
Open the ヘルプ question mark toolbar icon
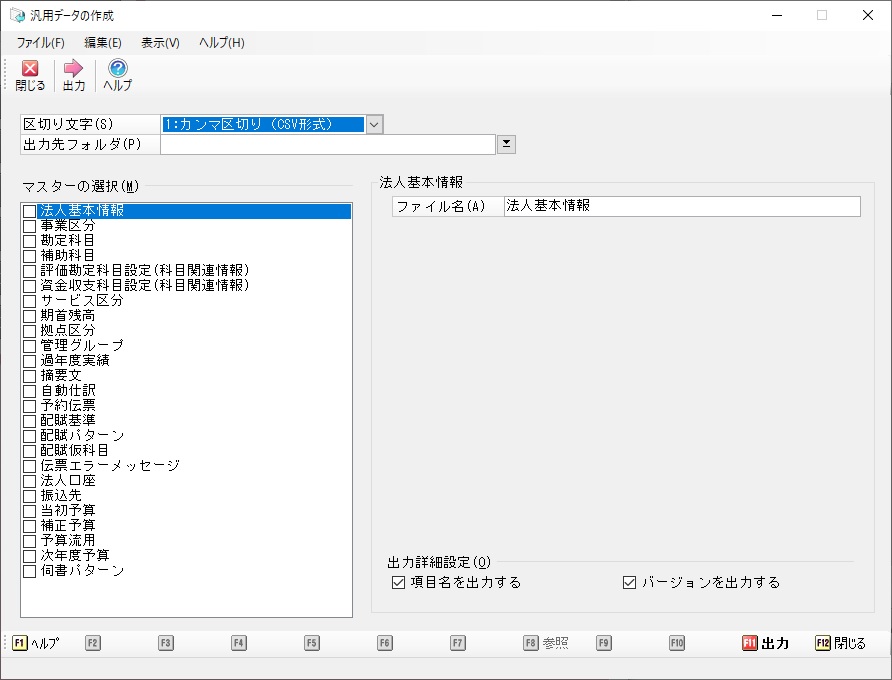coord(117,69)
